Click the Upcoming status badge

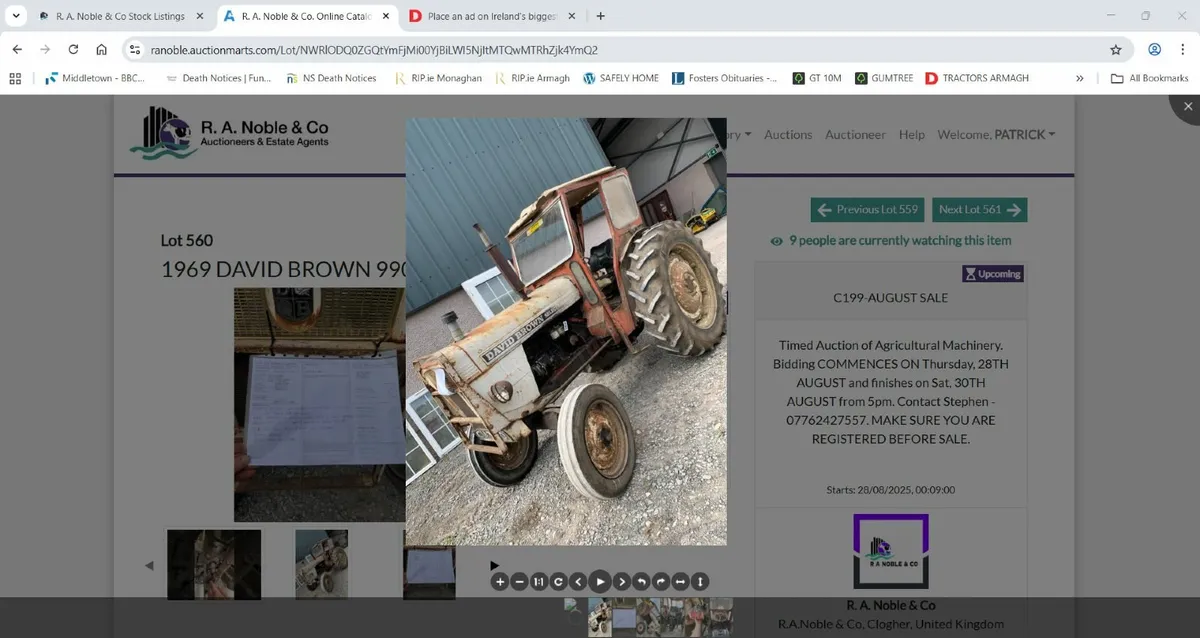993,273
